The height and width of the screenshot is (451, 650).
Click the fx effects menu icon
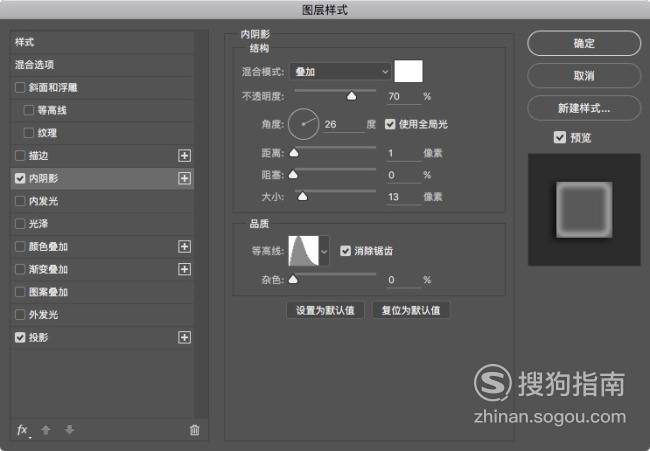[x=23, y=430]
